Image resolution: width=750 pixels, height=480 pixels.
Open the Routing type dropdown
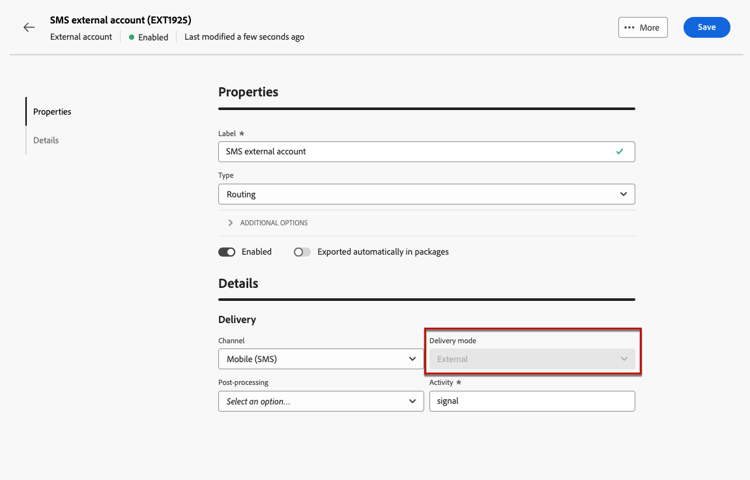click(426, 194)
